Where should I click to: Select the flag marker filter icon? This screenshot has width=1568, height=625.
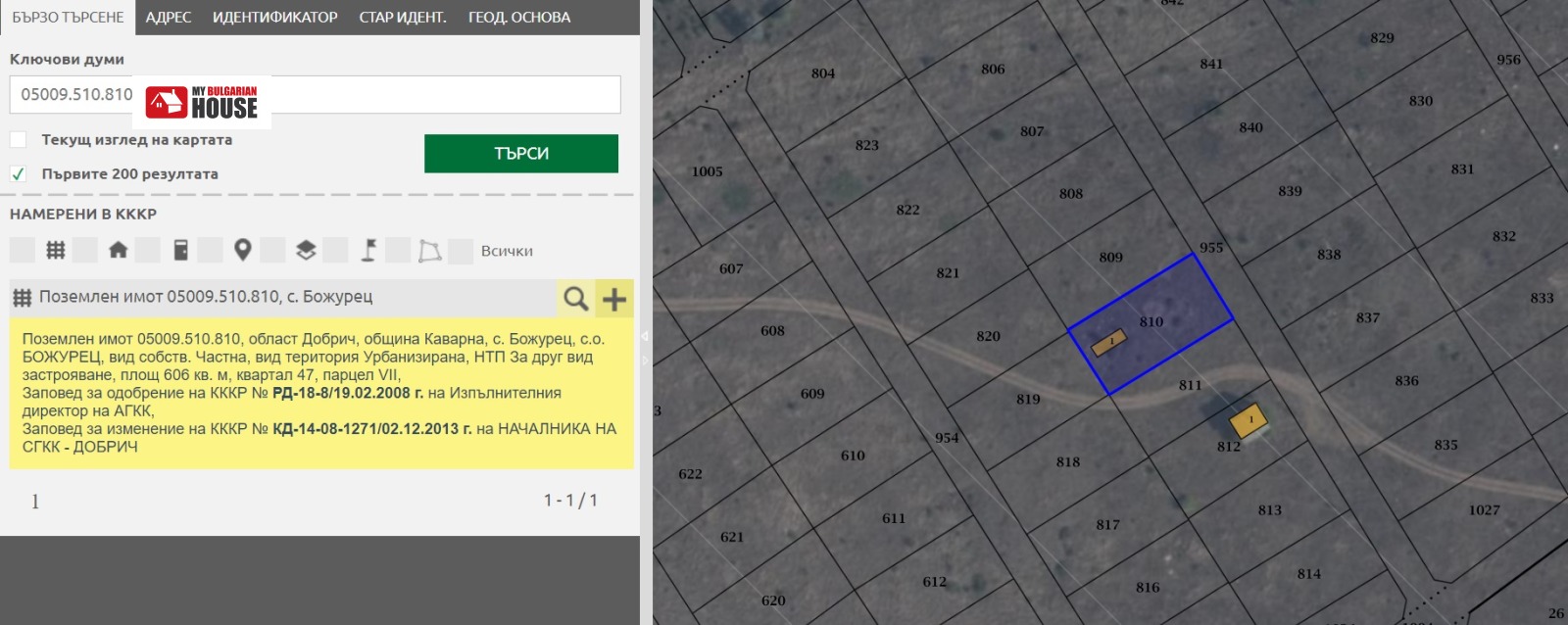pyautogui.click(x=368, y=251)
